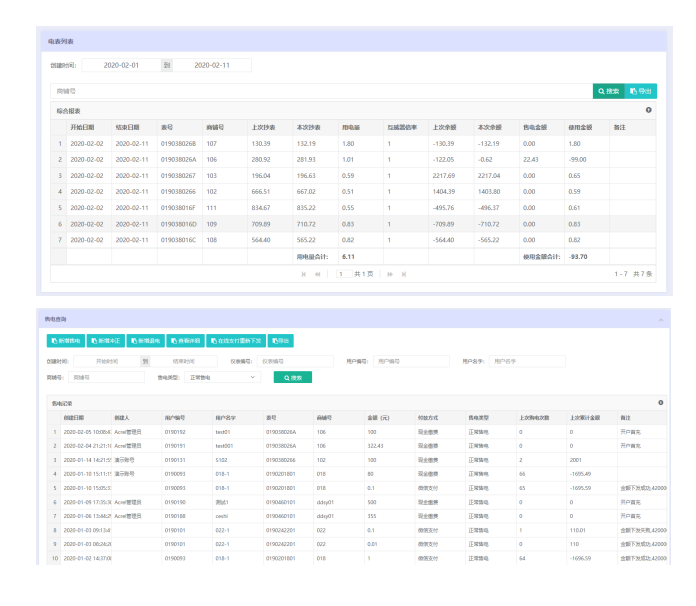Go to next page in 综合报表 pager
The image size is (696, 606).
[x=390, y=274]
